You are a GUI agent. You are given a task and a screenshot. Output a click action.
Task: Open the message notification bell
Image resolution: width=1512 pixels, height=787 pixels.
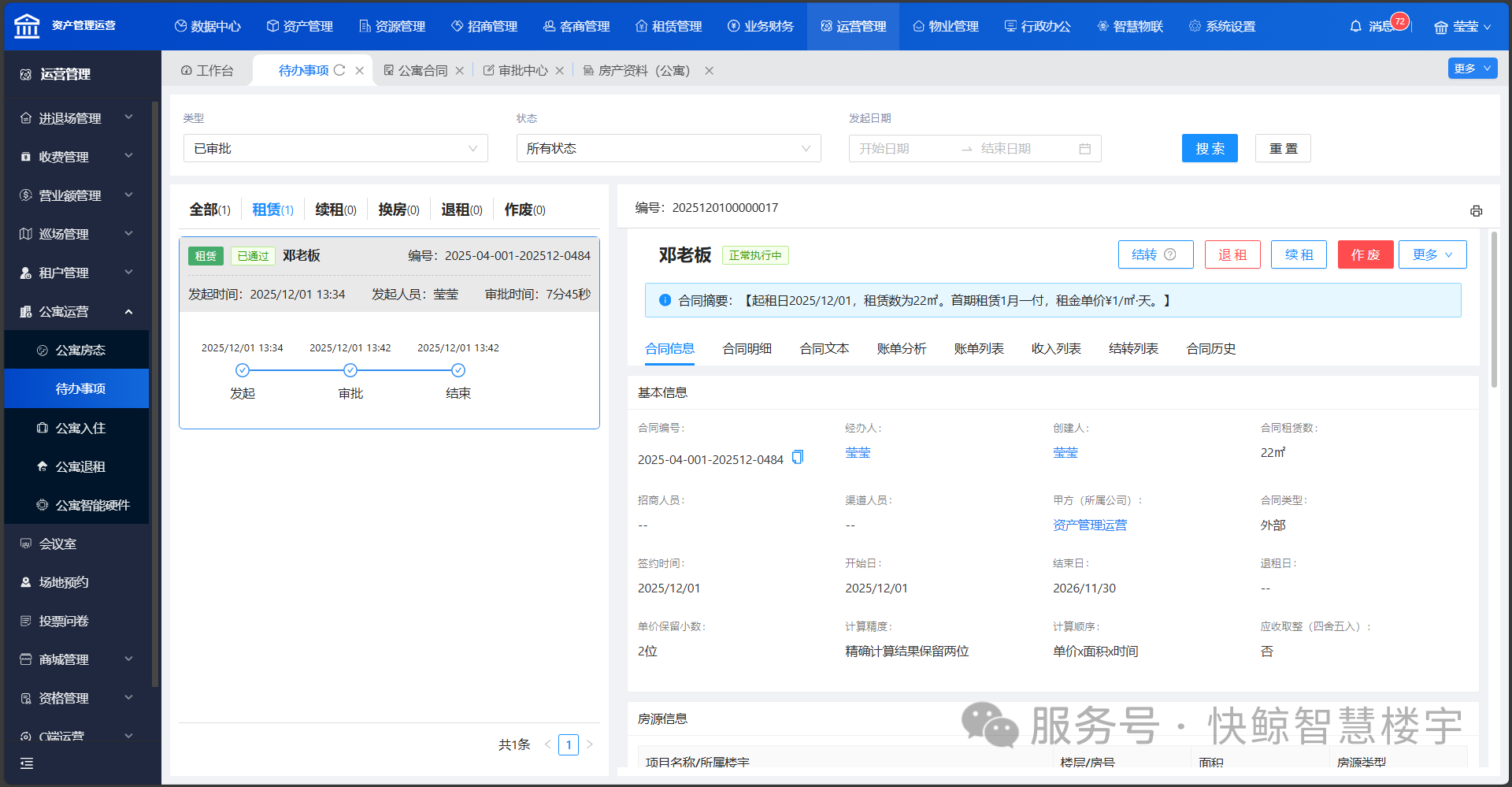(x=1355, y=26)
